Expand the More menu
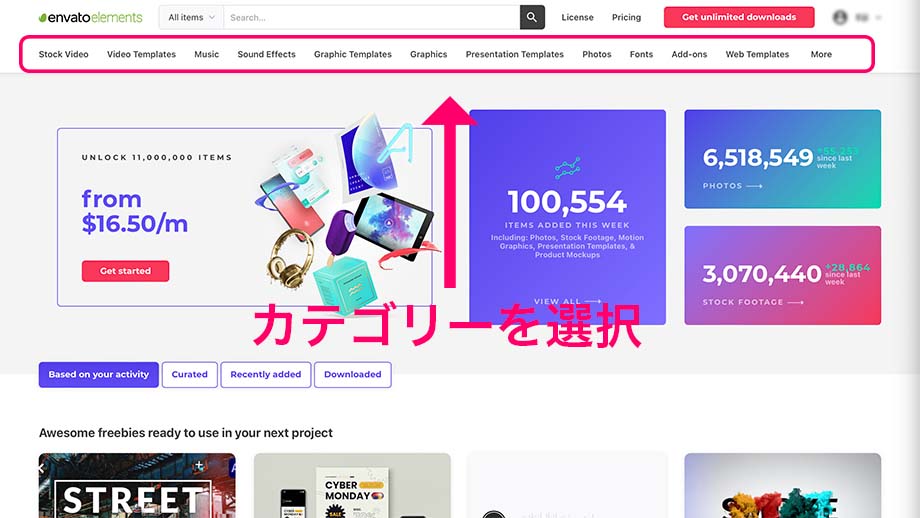 coord(821,54)
